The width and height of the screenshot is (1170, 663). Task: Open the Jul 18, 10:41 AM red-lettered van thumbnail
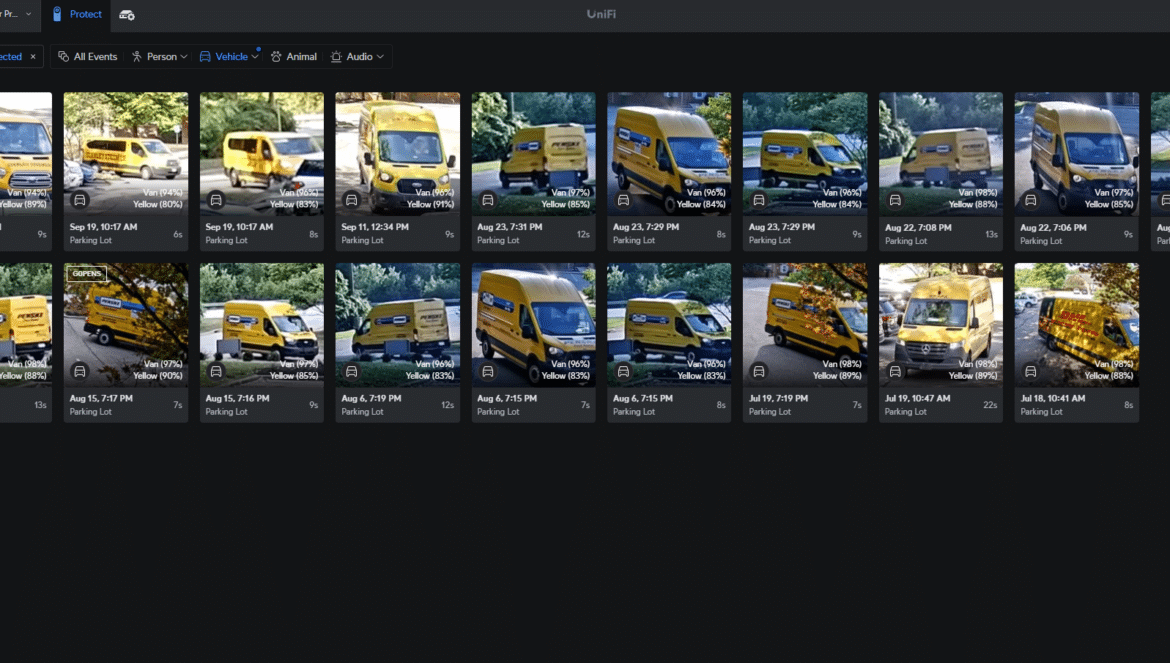pyautogui.click(x=1077, y=324)
